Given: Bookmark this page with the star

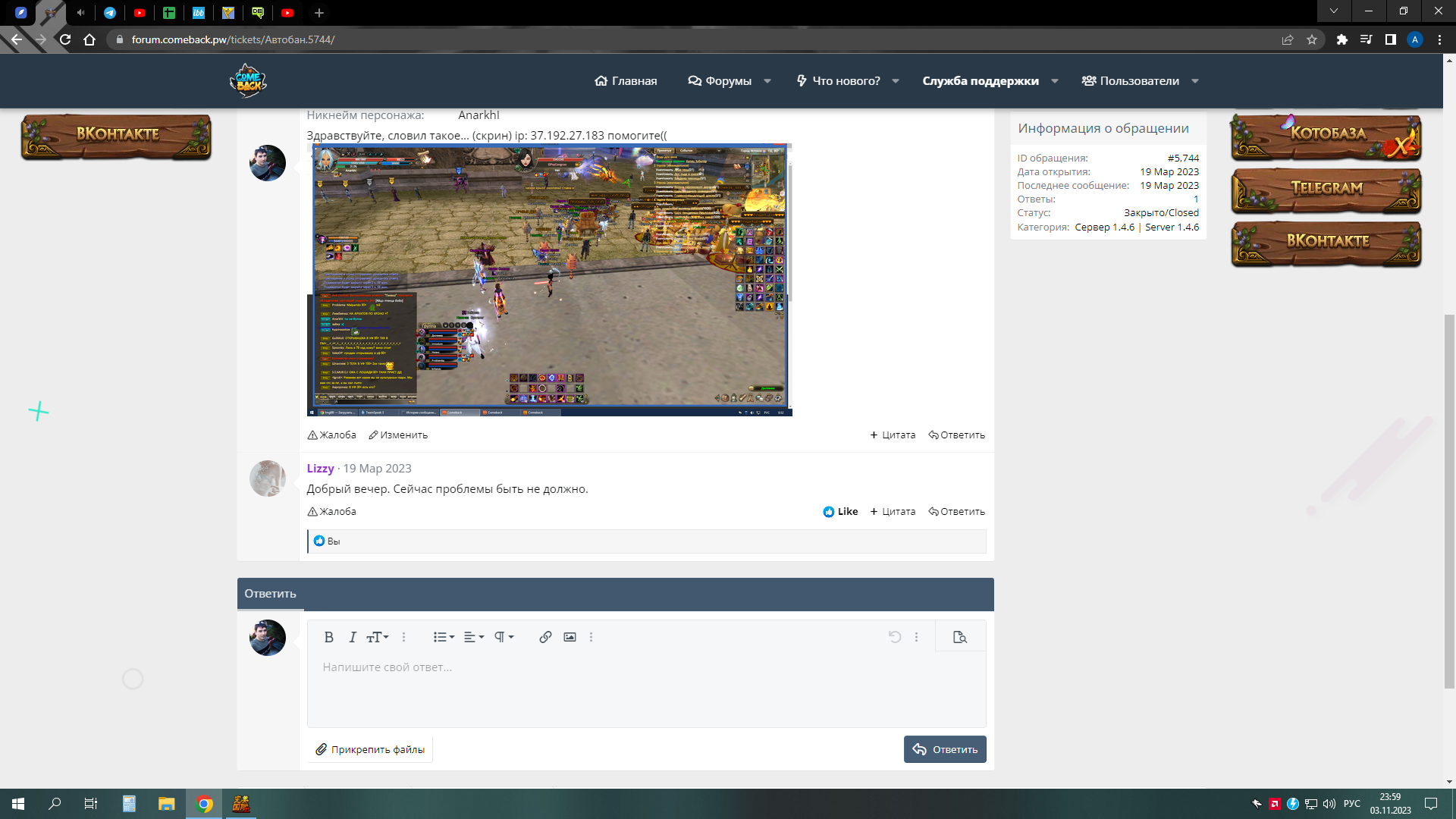Looking at the screenshot, I should point(1312,39).
